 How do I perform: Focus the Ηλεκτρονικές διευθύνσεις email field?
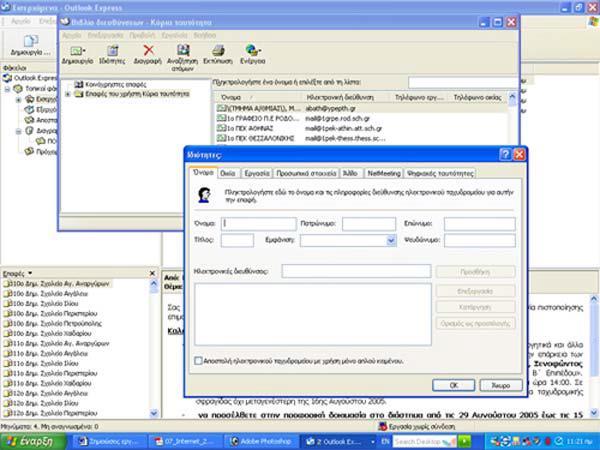356,271
